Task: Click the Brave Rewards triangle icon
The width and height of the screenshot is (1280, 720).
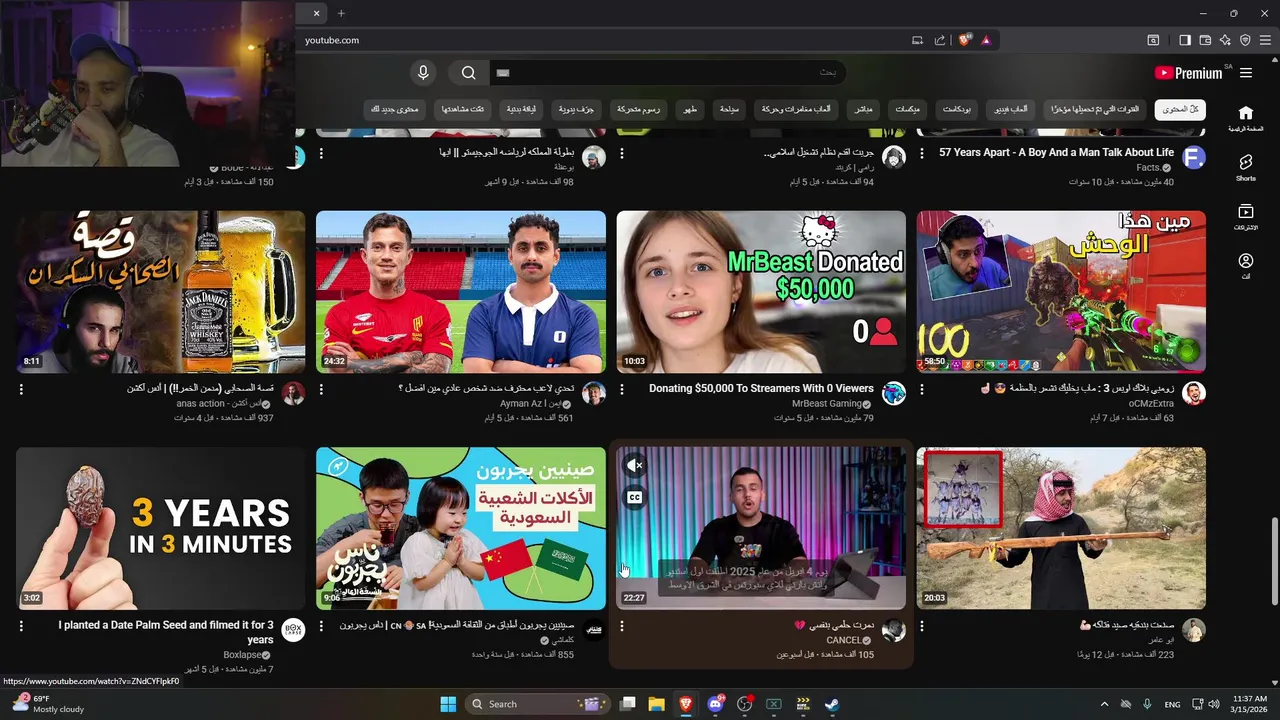Action: coord(986,40)
